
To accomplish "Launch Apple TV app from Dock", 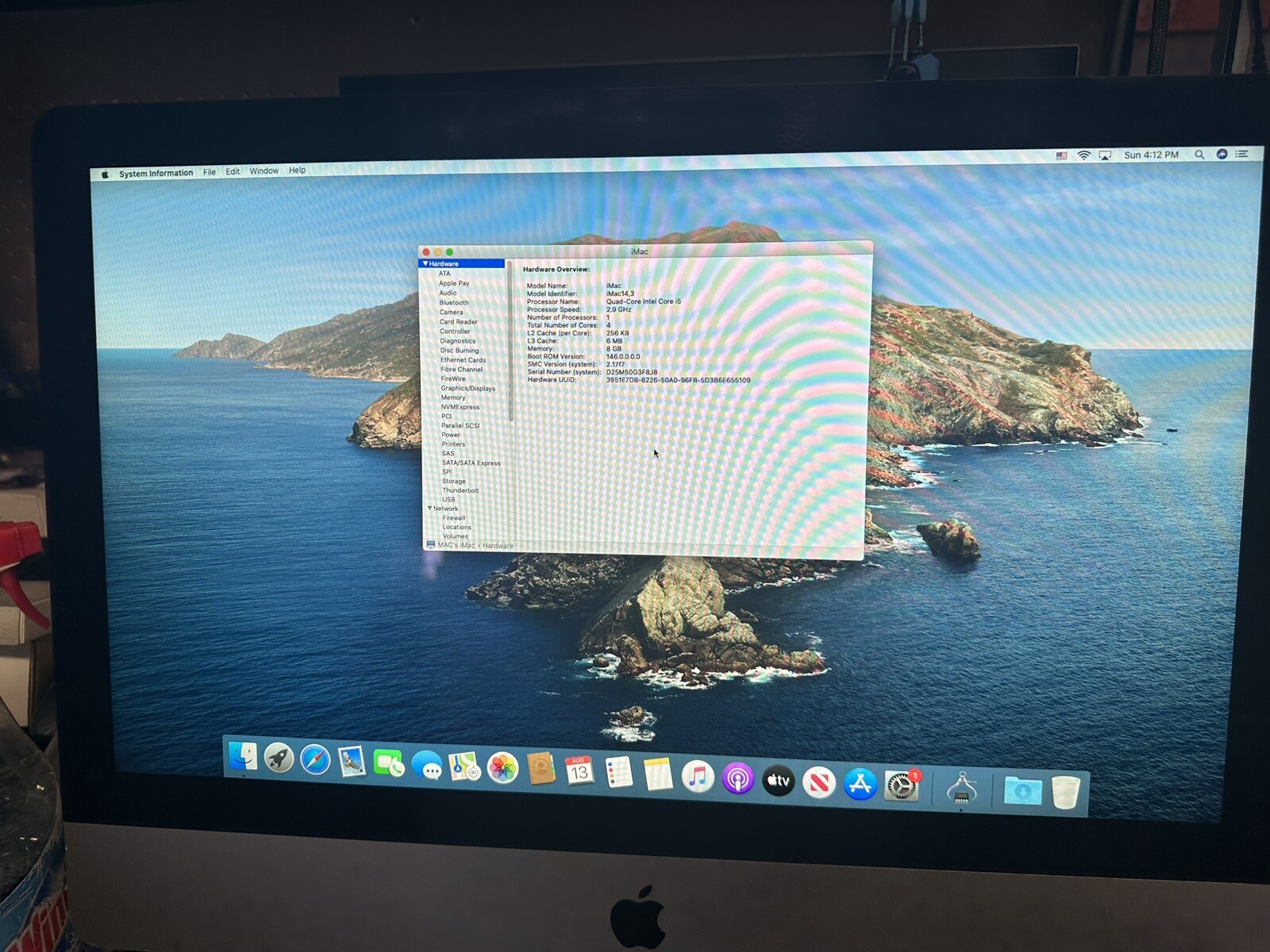I will 779,781.
